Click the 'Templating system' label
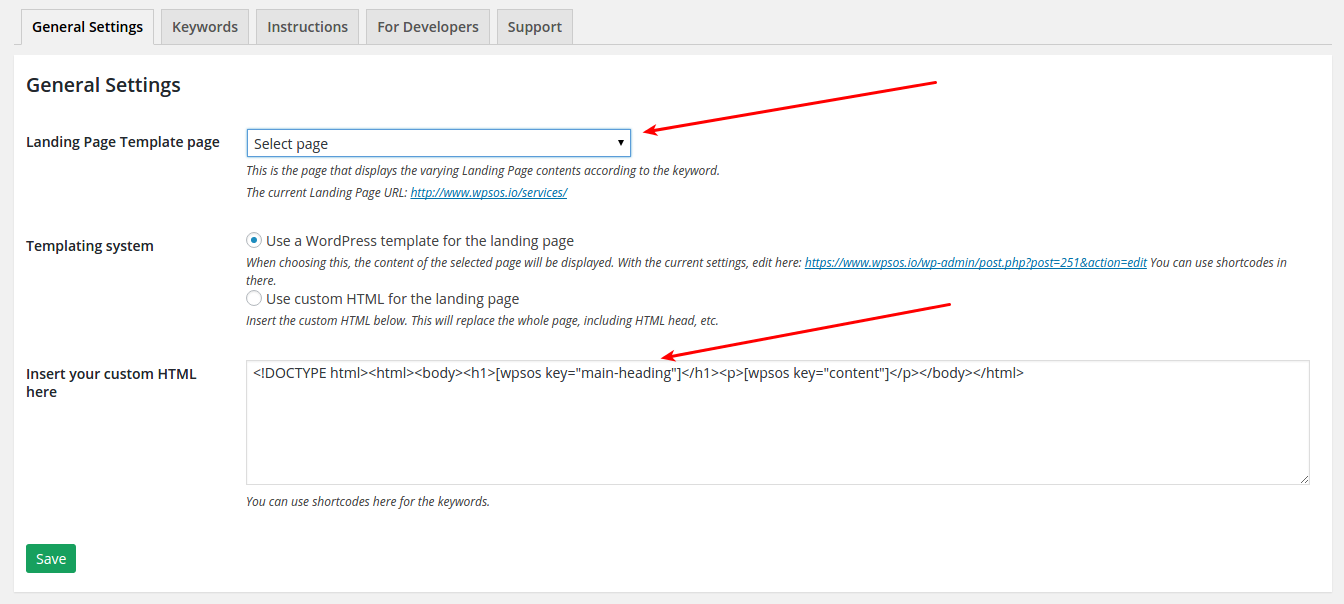 [x=90, y=246]
